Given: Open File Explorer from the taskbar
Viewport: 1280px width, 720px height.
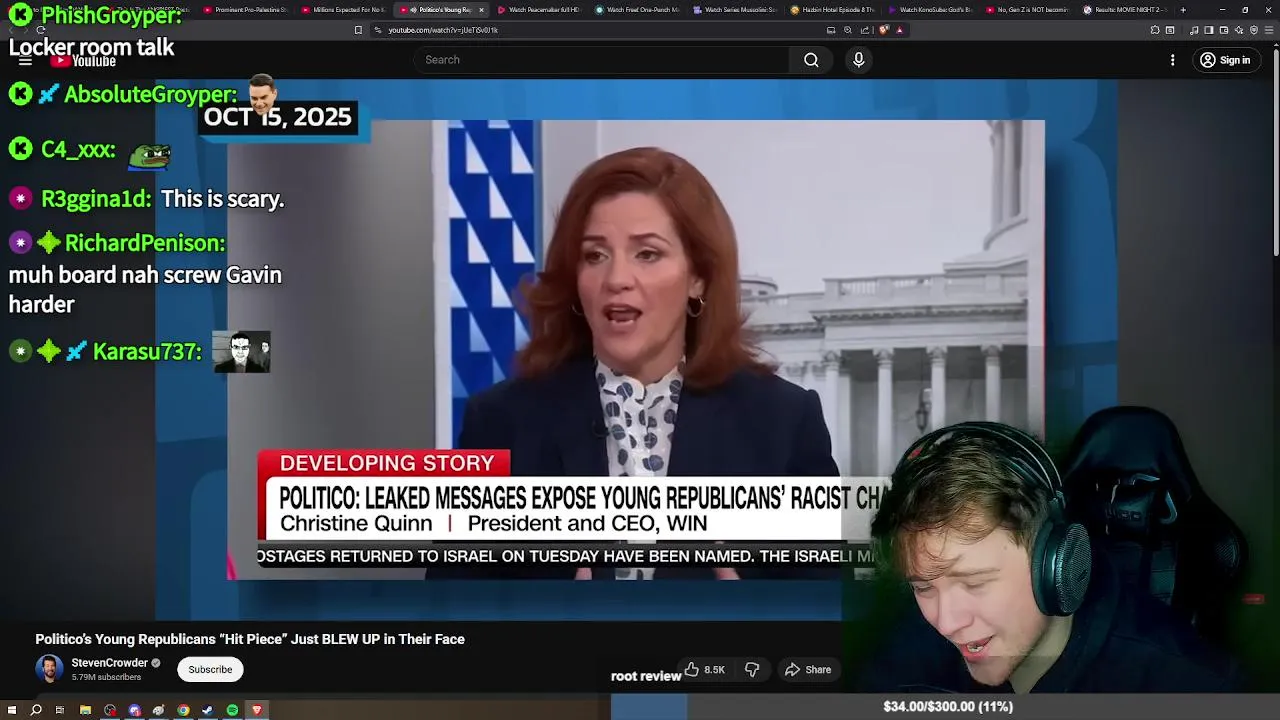Looking at the screenshot, I should tap(85, 710).
